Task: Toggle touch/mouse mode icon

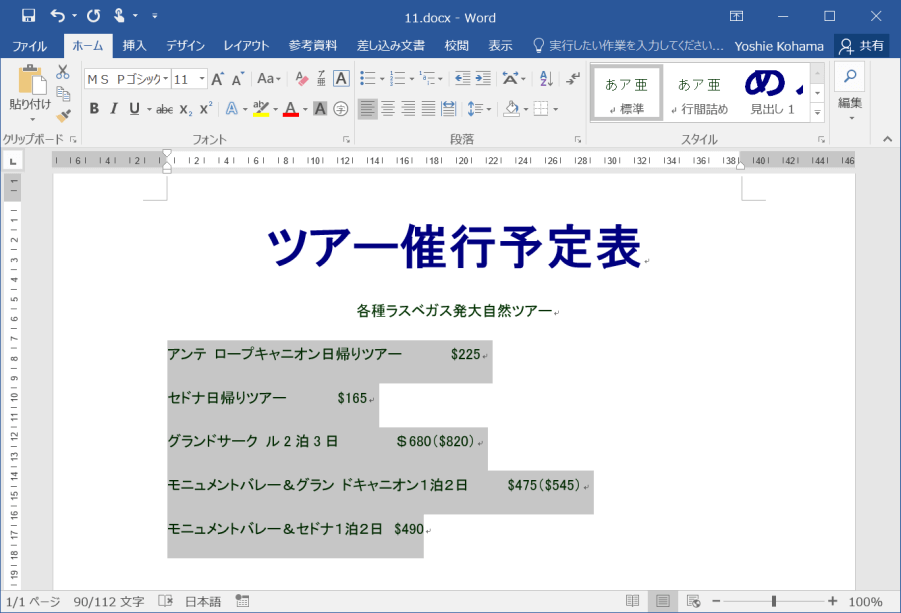Action: coord(120,16)
